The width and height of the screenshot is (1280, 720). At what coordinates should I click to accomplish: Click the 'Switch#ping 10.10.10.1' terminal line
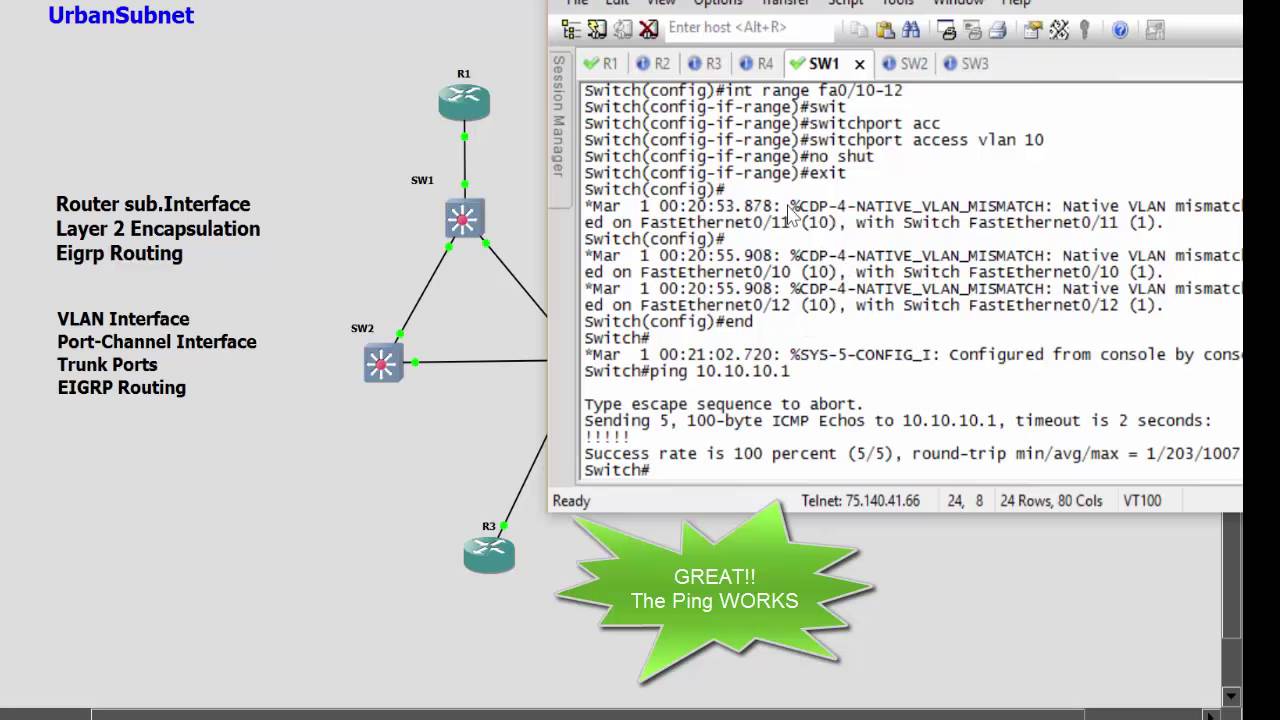[687, 371]
